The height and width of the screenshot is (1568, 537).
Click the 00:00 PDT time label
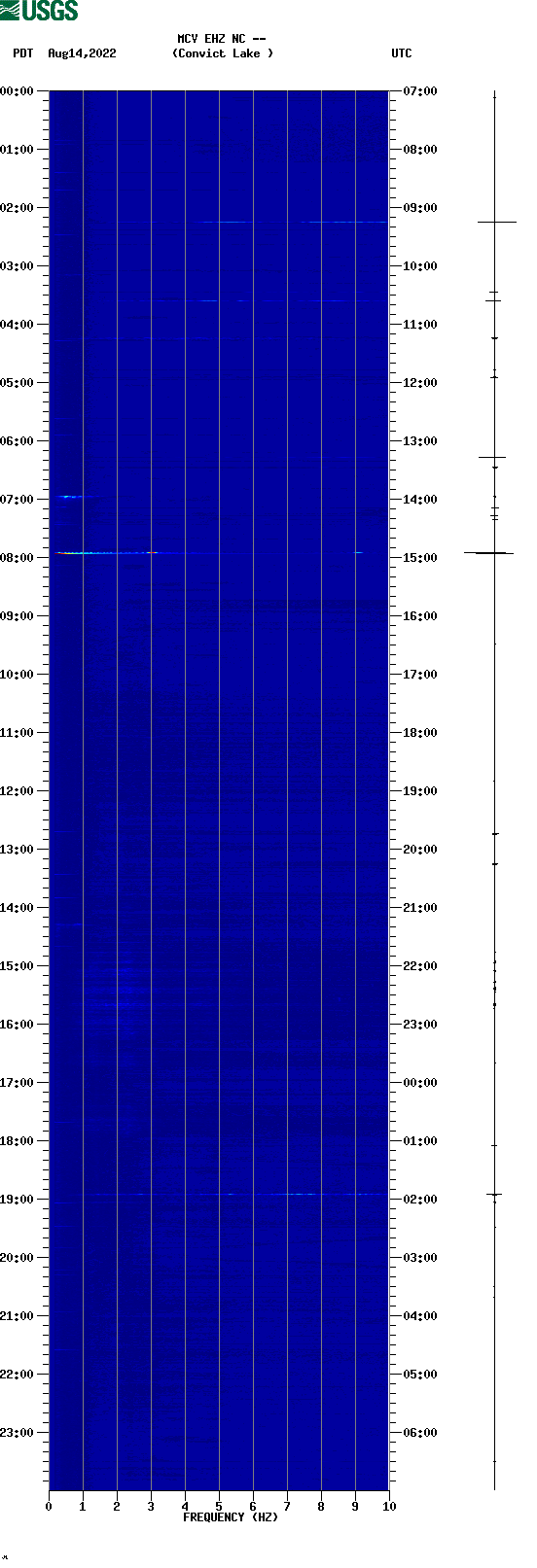pyautogui.click(x=17, y=91)
